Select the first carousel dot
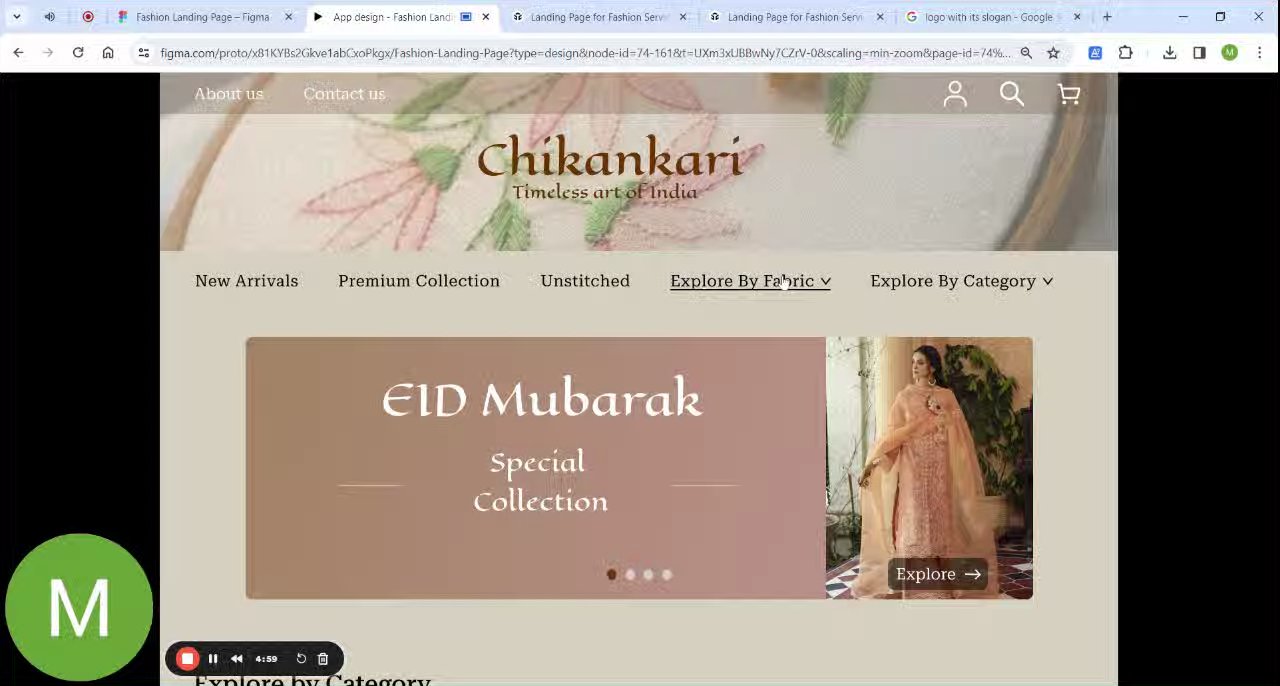This screenshot has width=1280, height=686. tap(612, 574)
